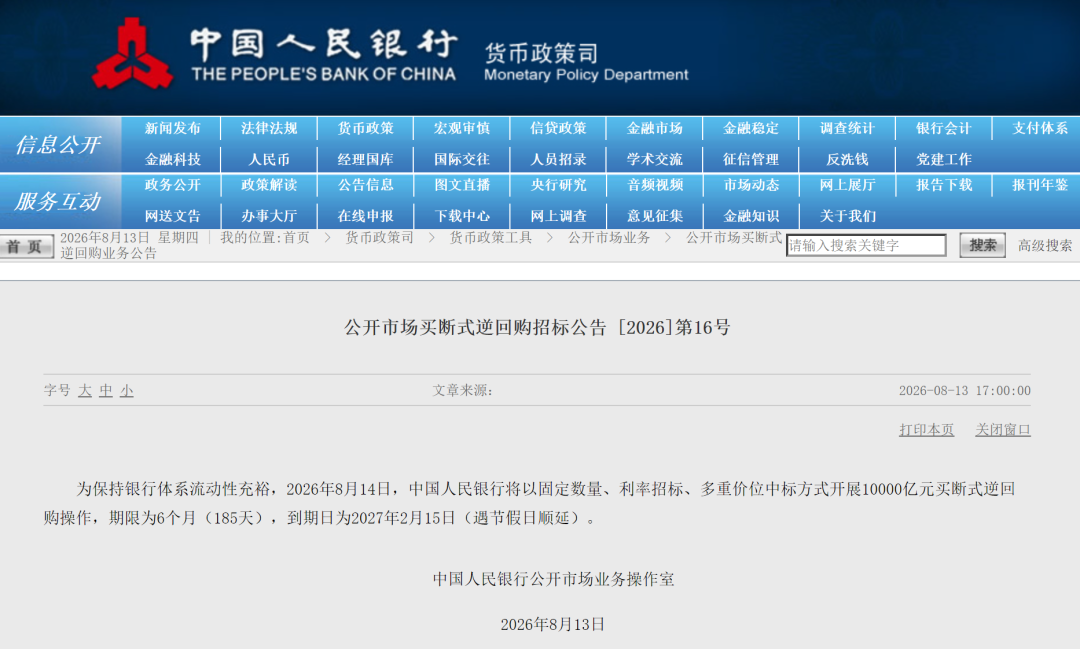
Task: Go to 经理国库 page
Action: 365,159
